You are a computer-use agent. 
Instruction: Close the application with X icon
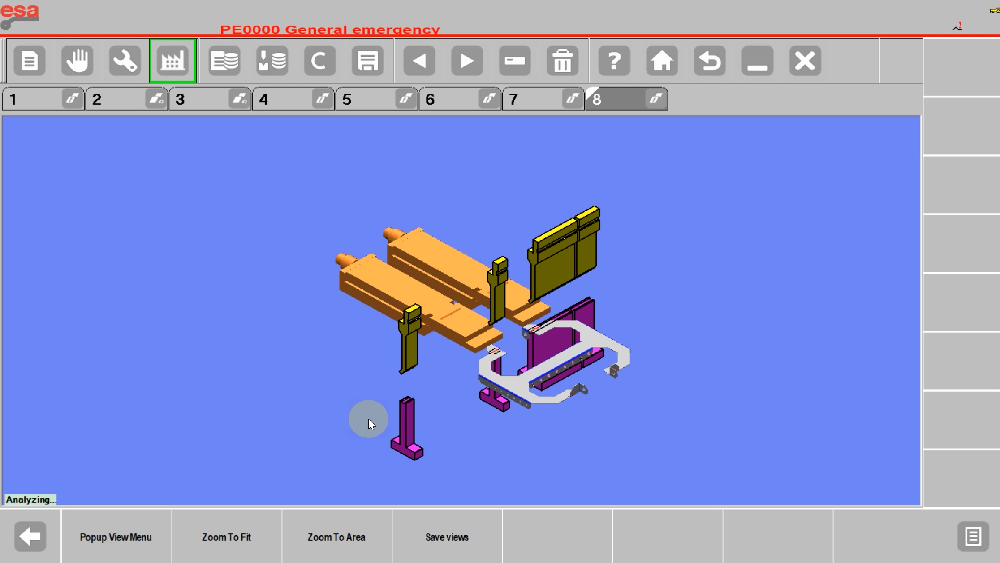(805, 61)
